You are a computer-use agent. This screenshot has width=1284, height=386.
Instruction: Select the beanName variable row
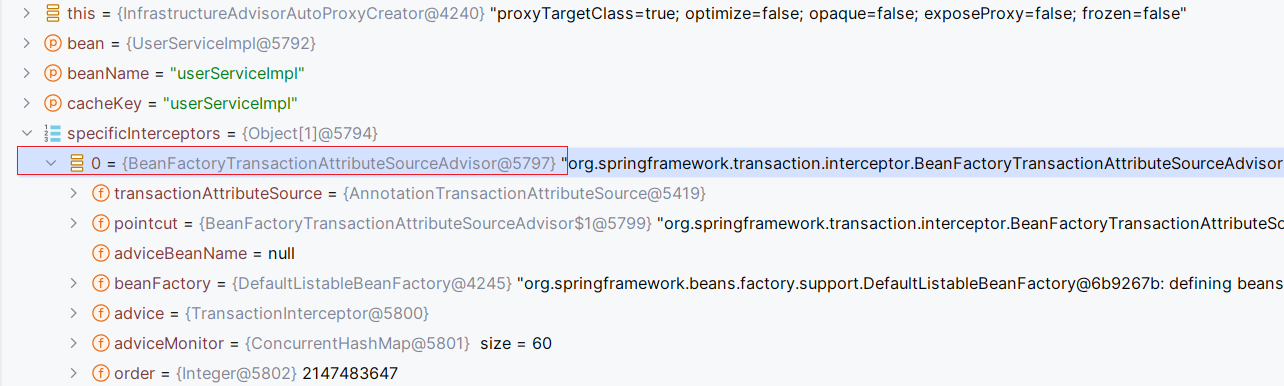(x=642, y=73)
